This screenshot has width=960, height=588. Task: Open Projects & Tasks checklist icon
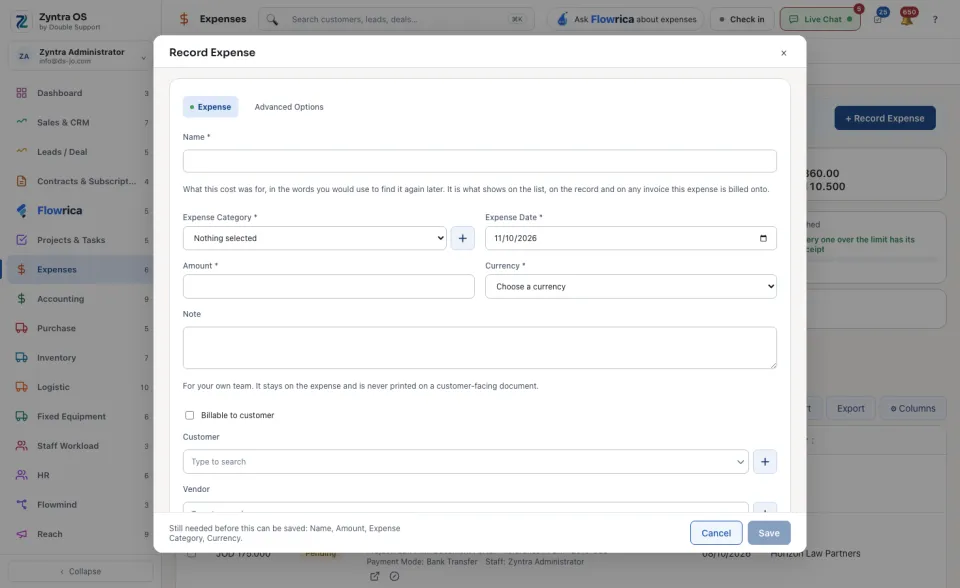coord(21,240)
